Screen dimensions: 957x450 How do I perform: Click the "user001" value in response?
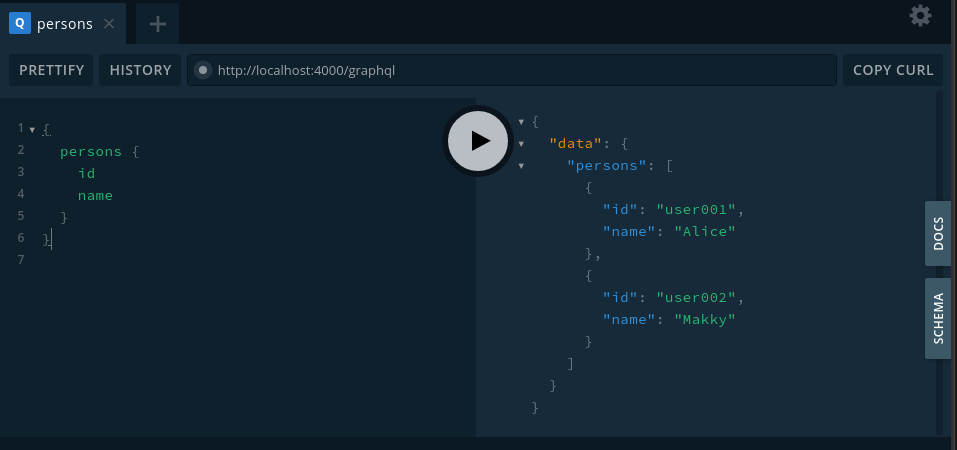[x=696, y=209]
